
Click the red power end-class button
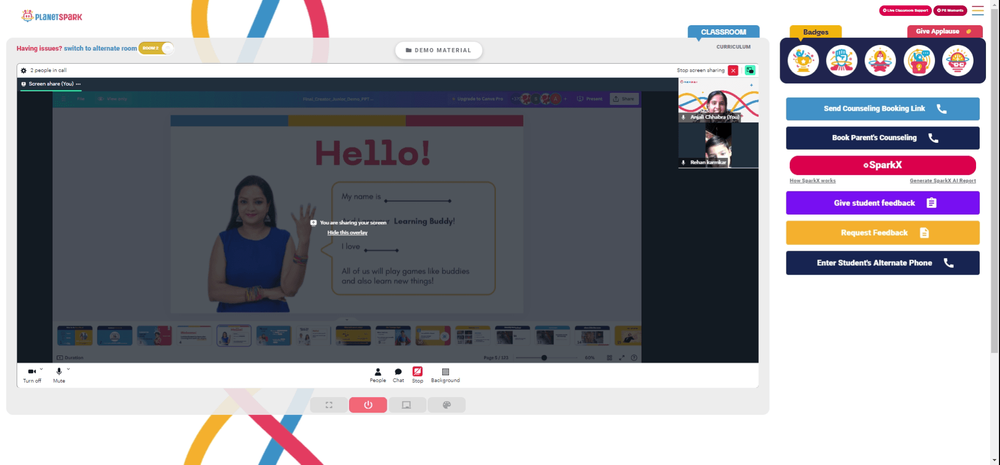coord(368,405)
